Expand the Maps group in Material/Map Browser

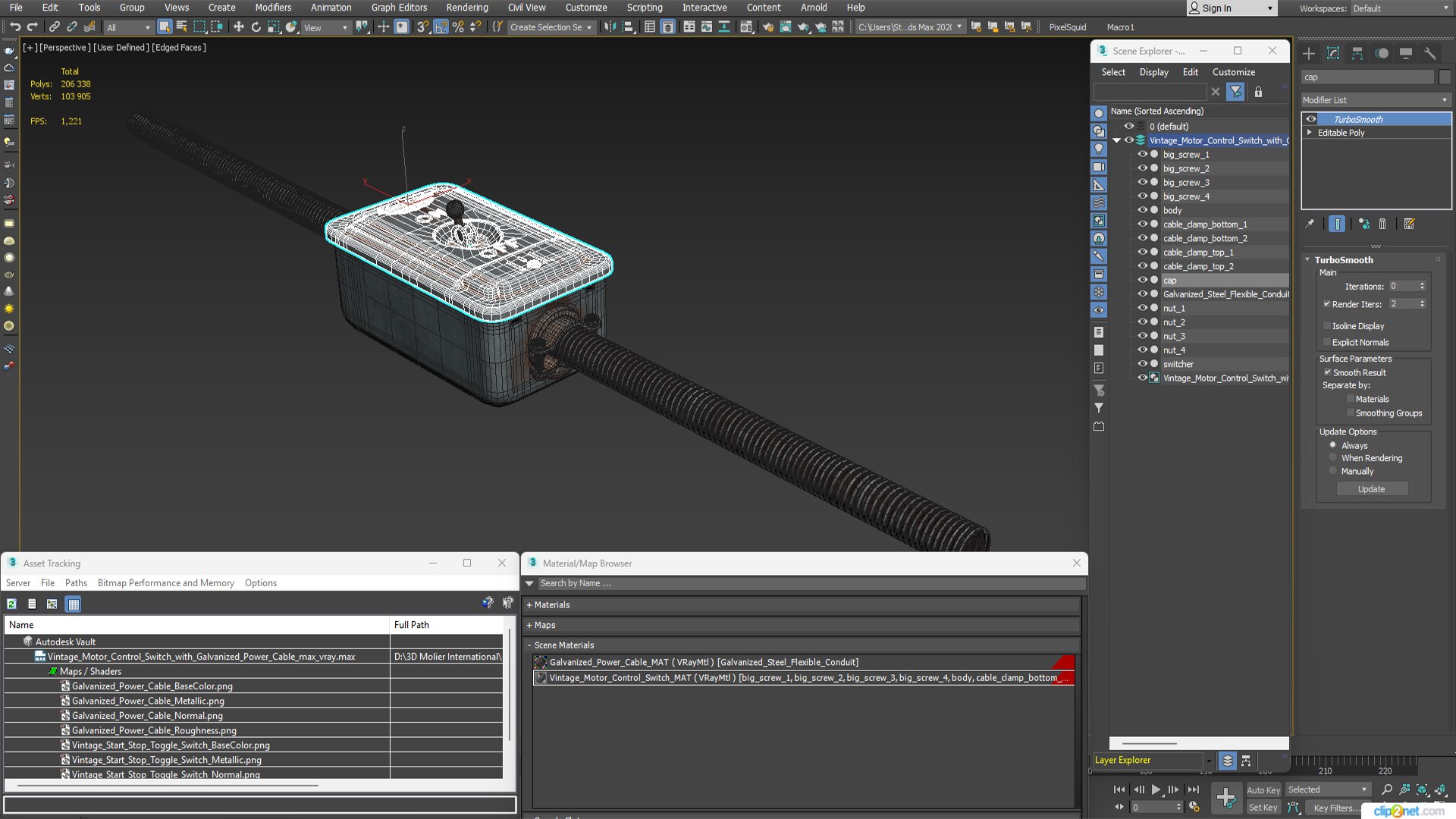(x=529, y=625)
